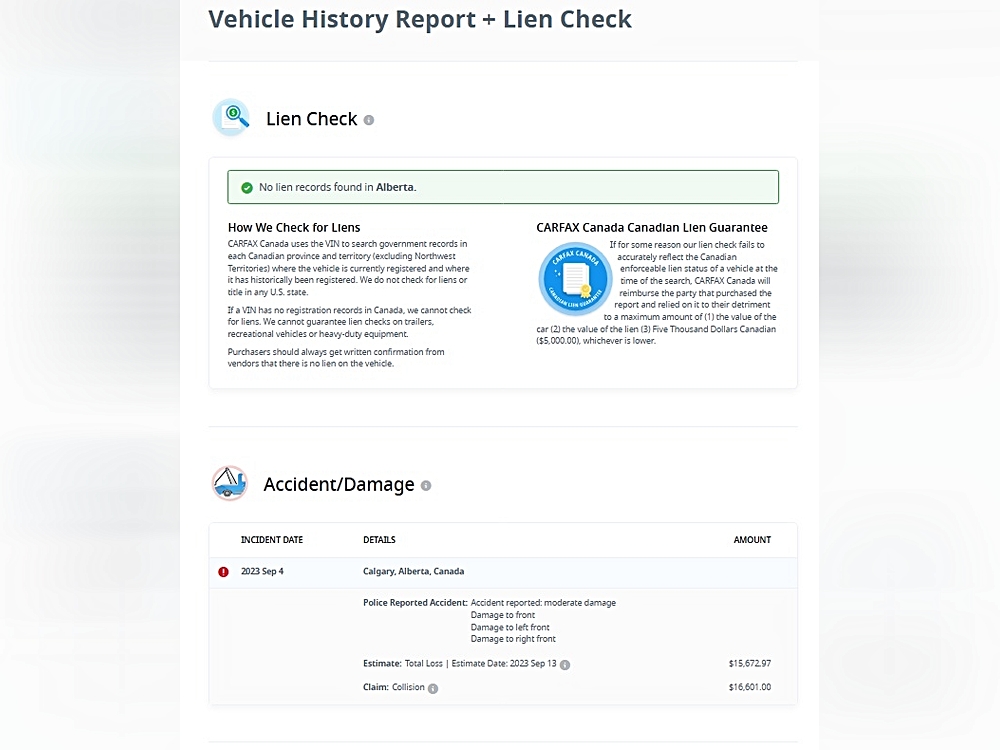Open the info icon next to Claim: Collision
1000x750 pixels.
click(433, 688)
